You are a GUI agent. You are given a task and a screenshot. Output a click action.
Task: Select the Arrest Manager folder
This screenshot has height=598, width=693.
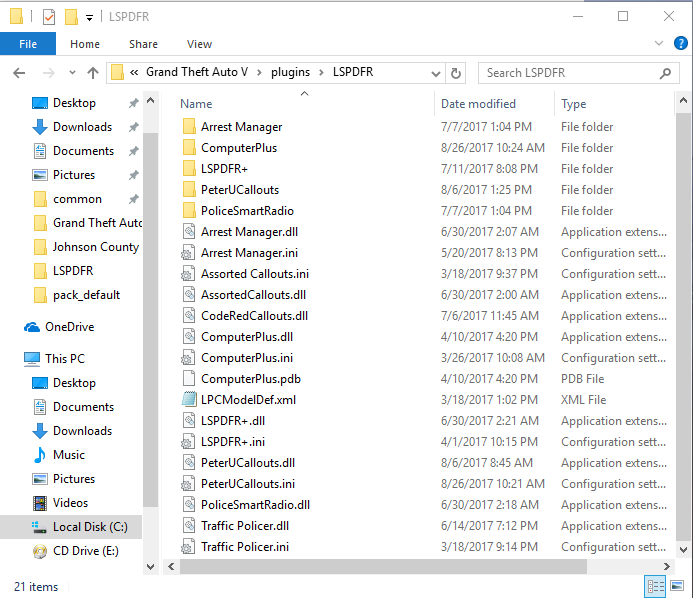pyautogui.click(x=241, y=127)
